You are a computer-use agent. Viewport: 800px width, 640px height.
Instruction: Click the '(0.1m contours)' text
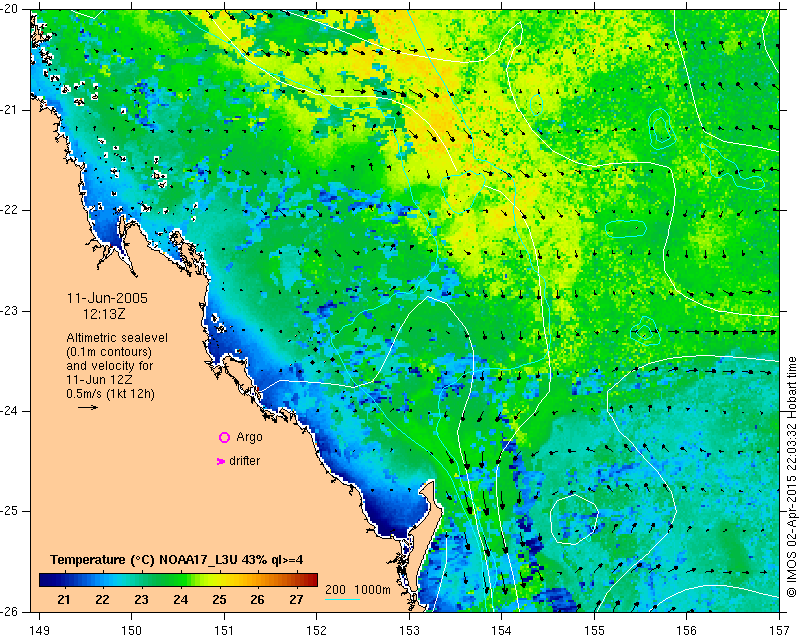click(109, 352)
